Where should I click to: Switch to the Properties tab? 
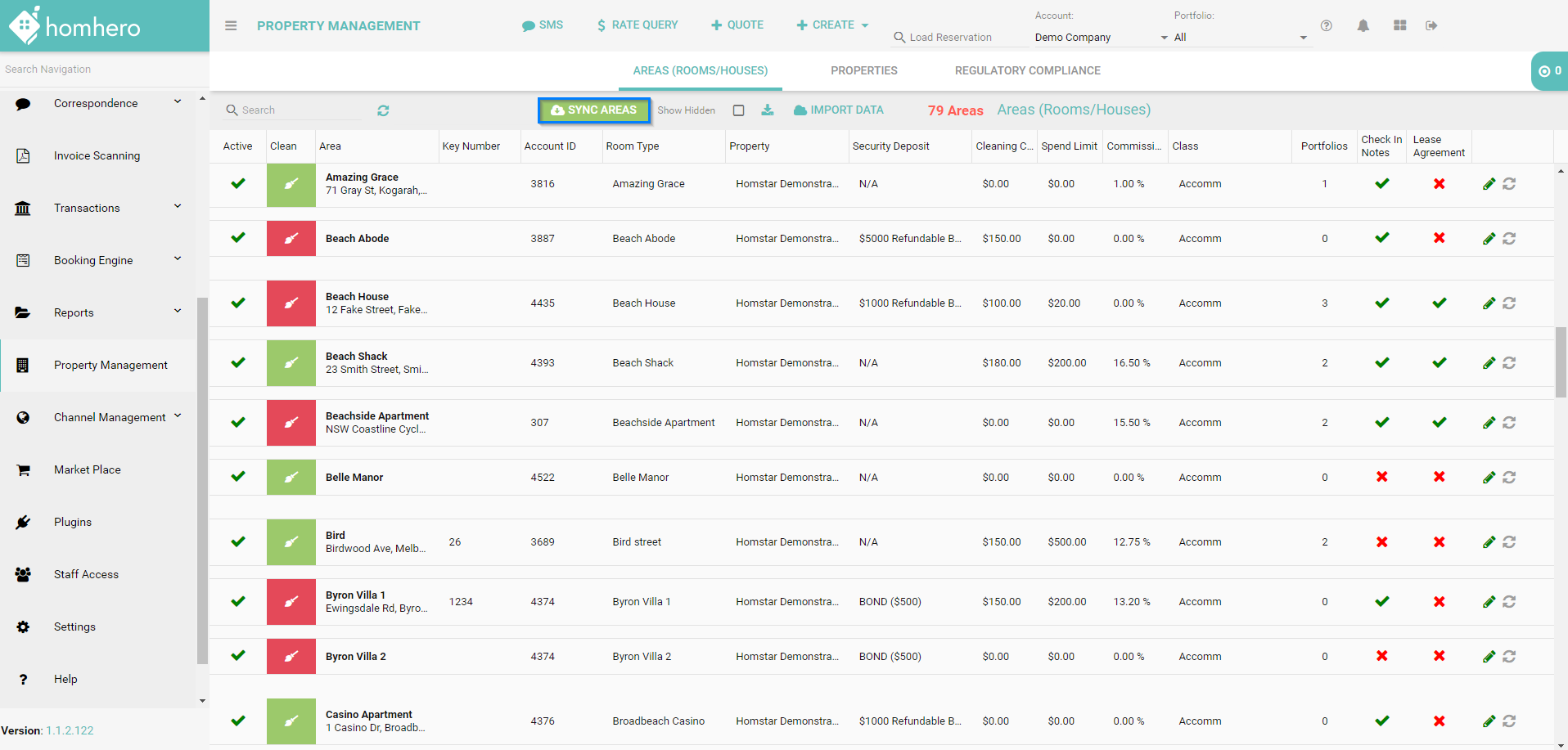[863, 71]
